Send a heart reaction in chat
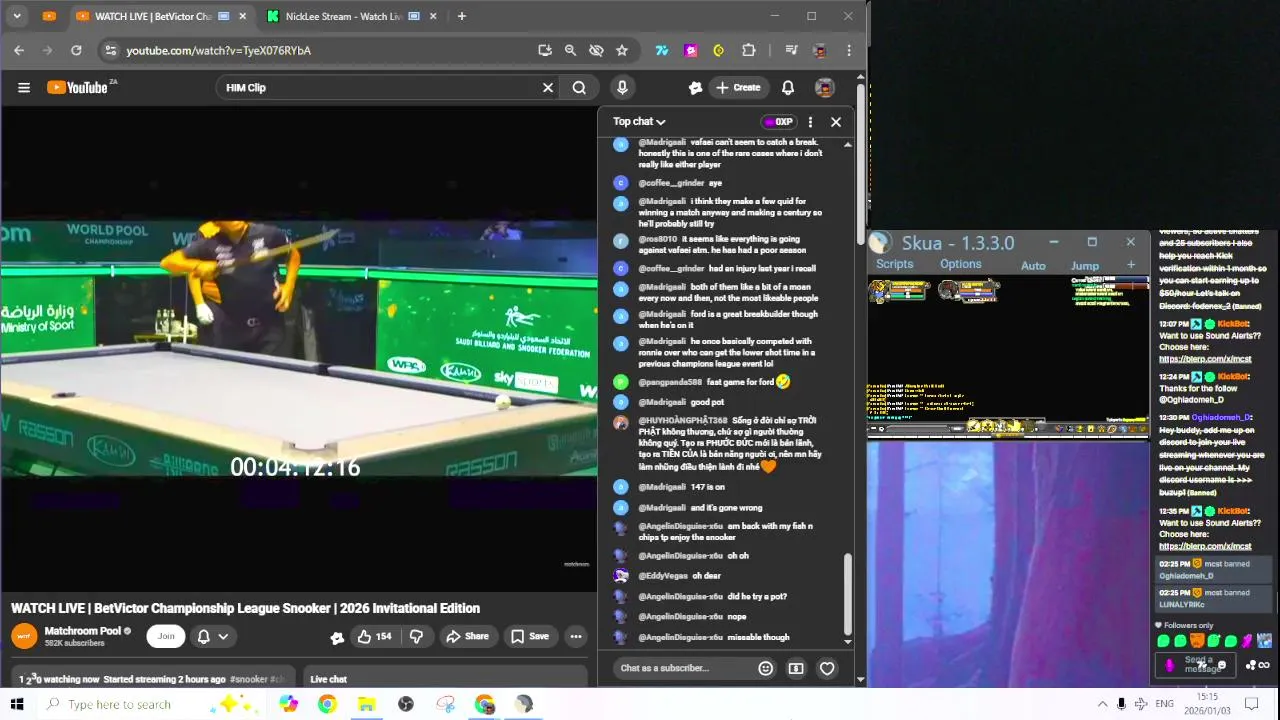The height and width of the screenshot is (720, 1280). pyautogui.click(x=827, y=668)
